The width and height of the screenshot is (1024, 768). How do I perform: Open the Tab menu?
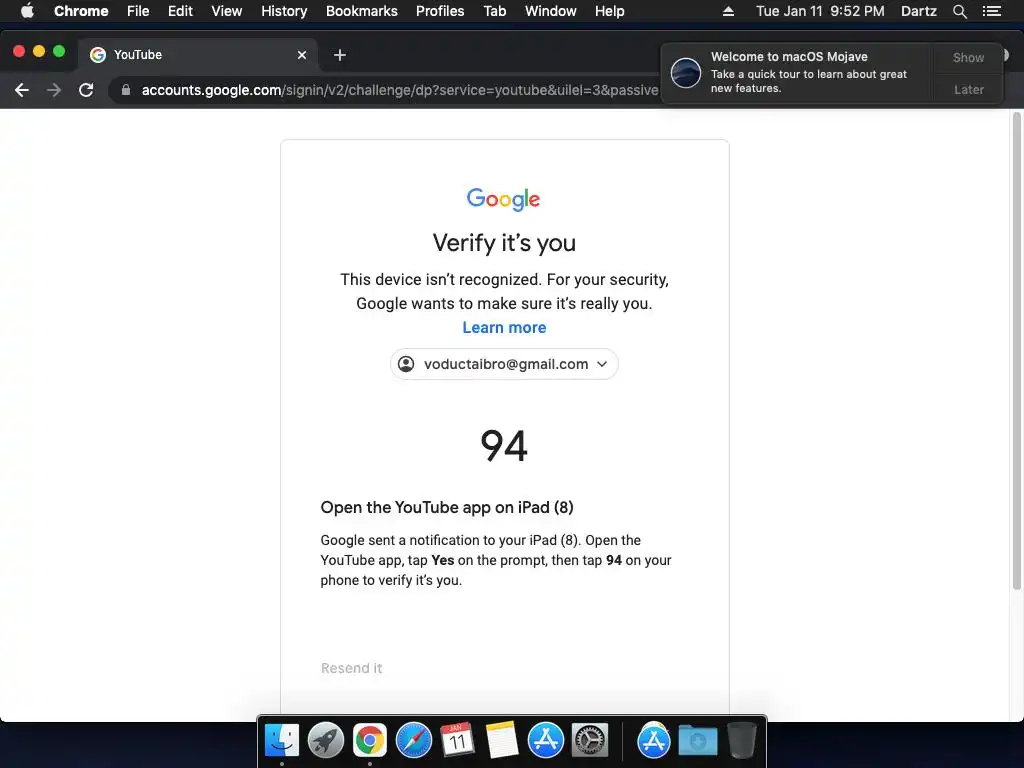(x=494, y=11)
